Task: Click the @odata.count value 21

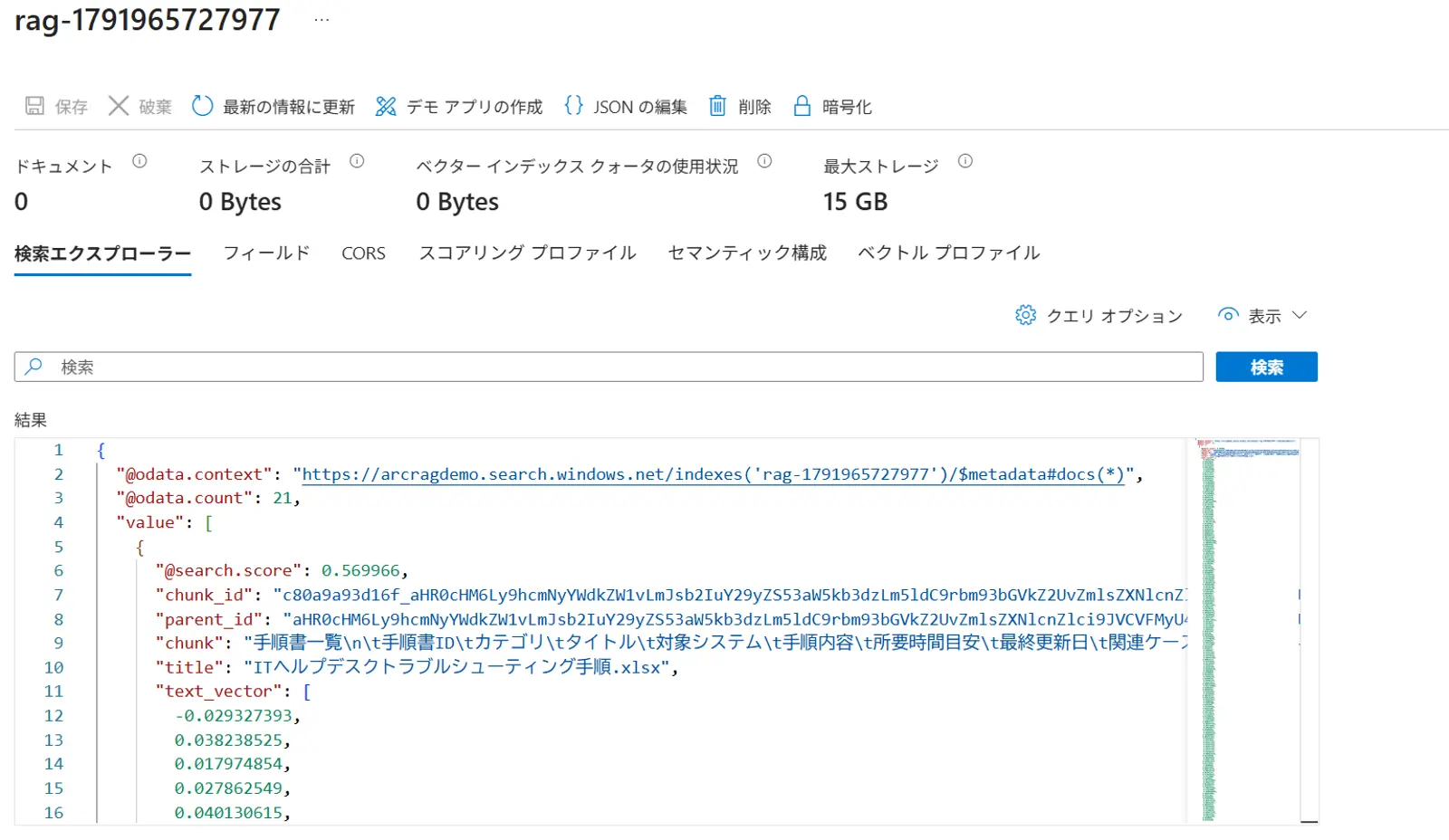Action: tap(283, 498)
